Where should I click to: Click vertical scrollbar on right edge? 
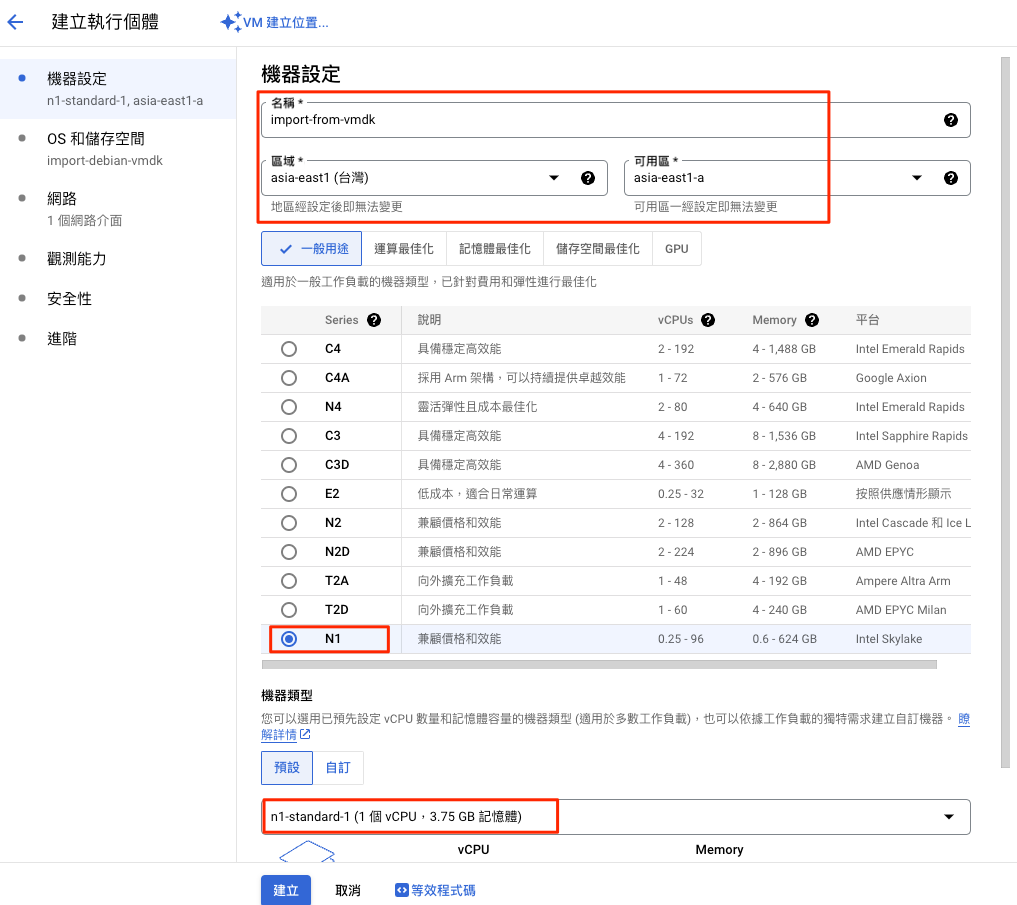(x=1005, y=412)
